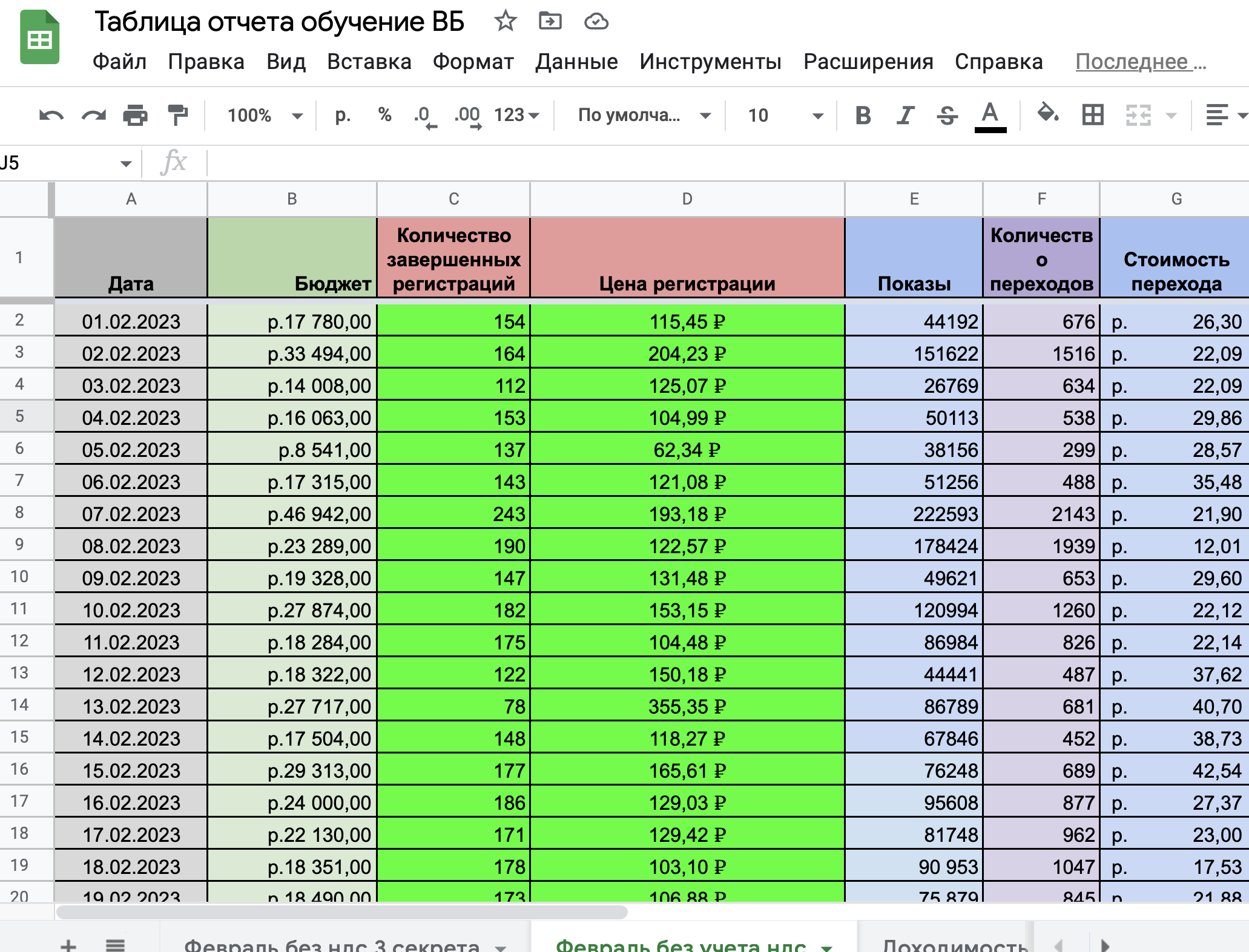
Task: Open the Расширения menu
Action: click(x=868, y=62)
